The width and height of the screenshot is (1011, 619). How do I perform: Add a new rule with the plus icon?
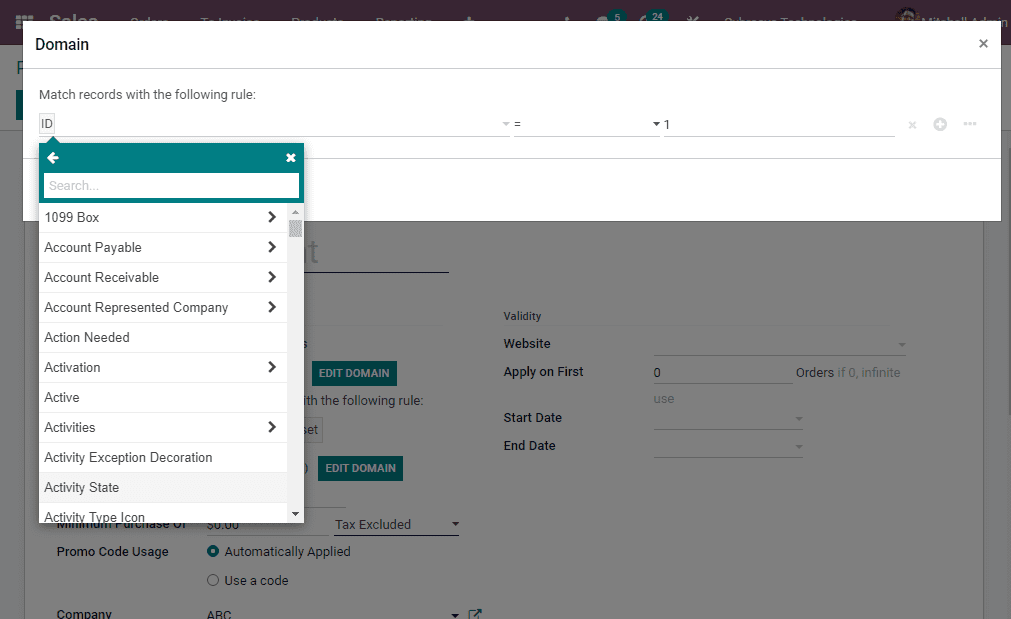pyautogui.click(x=939, y=124)
